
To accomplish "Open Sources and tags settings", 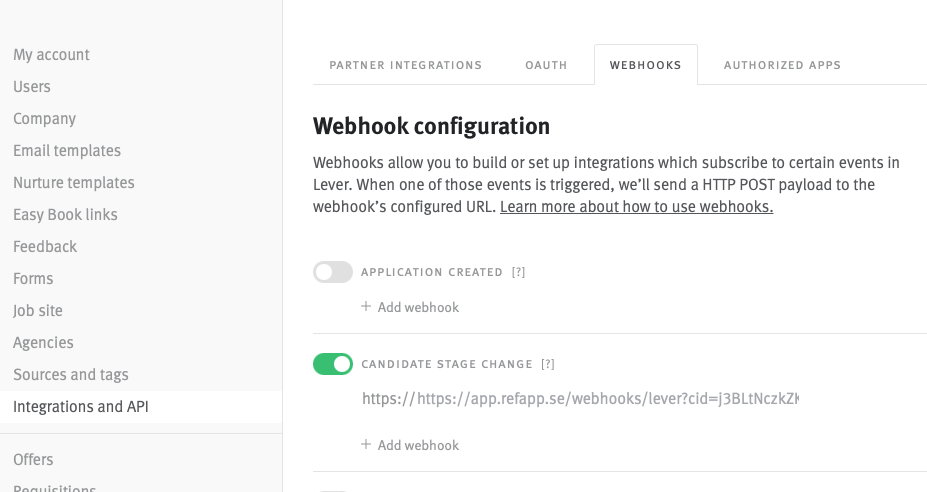I will coord(71,375).
